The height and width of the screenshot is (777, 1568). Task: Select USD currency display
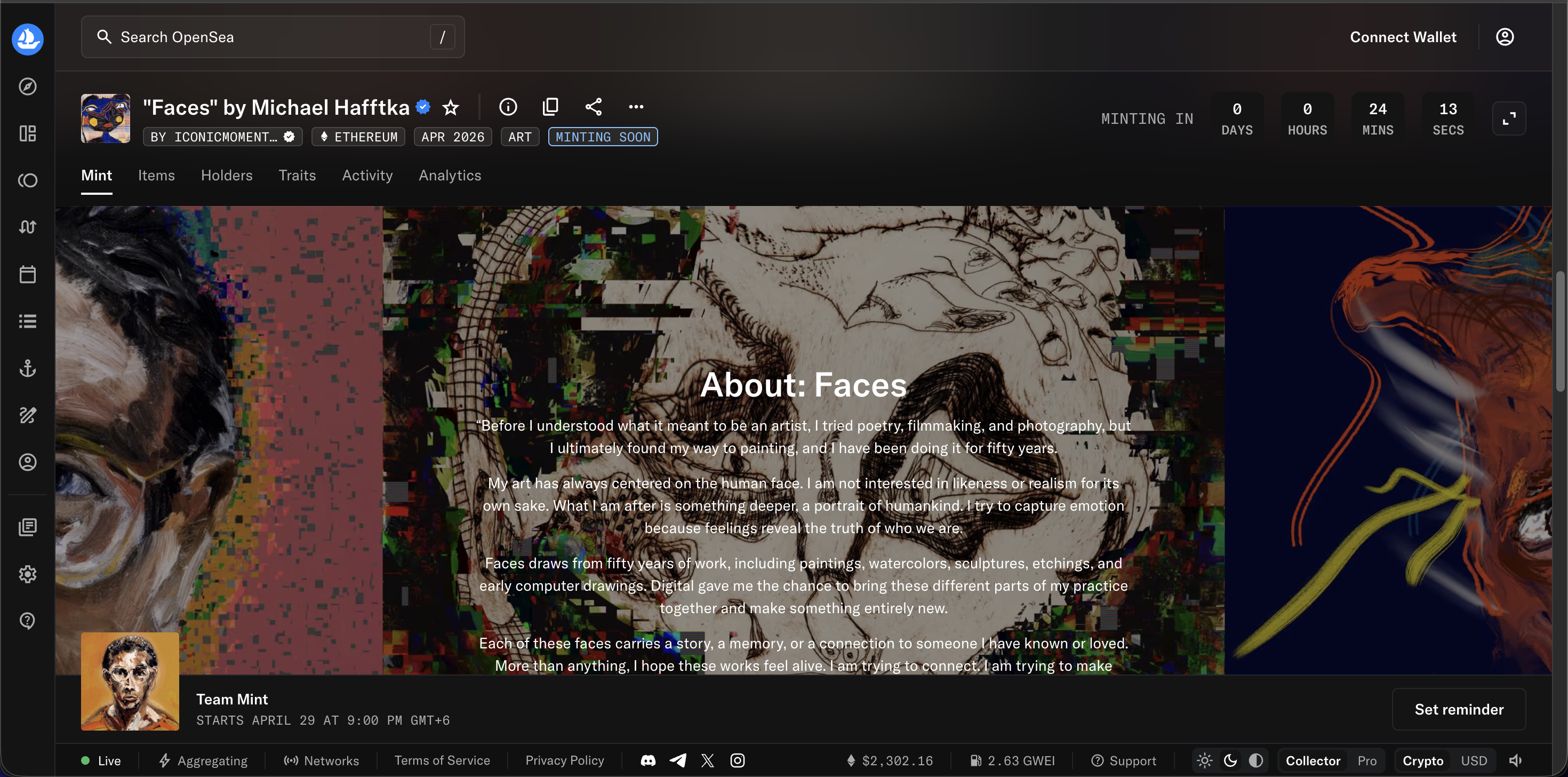(1474, 760)
